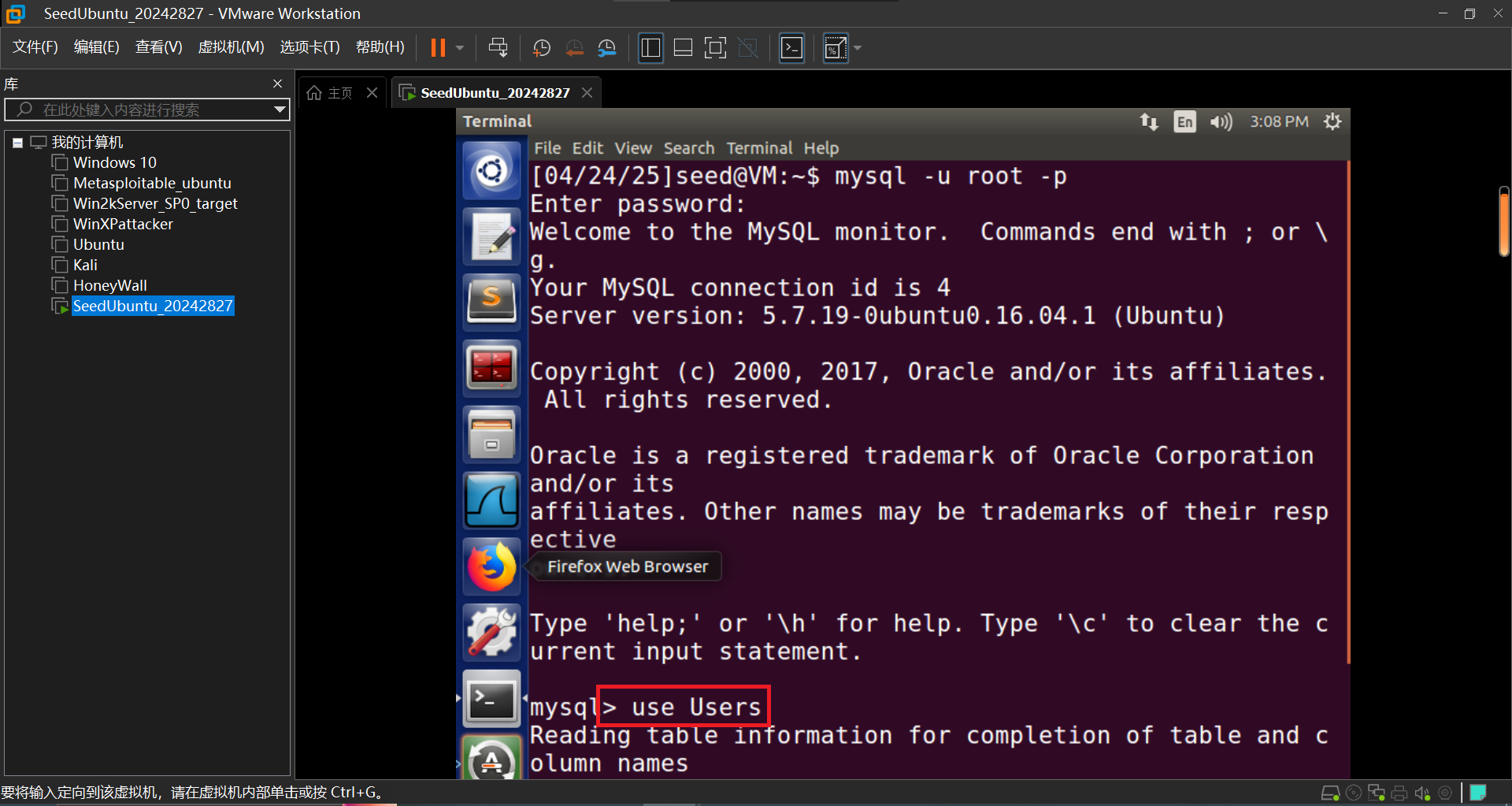The image size is (1512, 806).
Task: Switch to full screen mode
Action: (x=715, y=48)
